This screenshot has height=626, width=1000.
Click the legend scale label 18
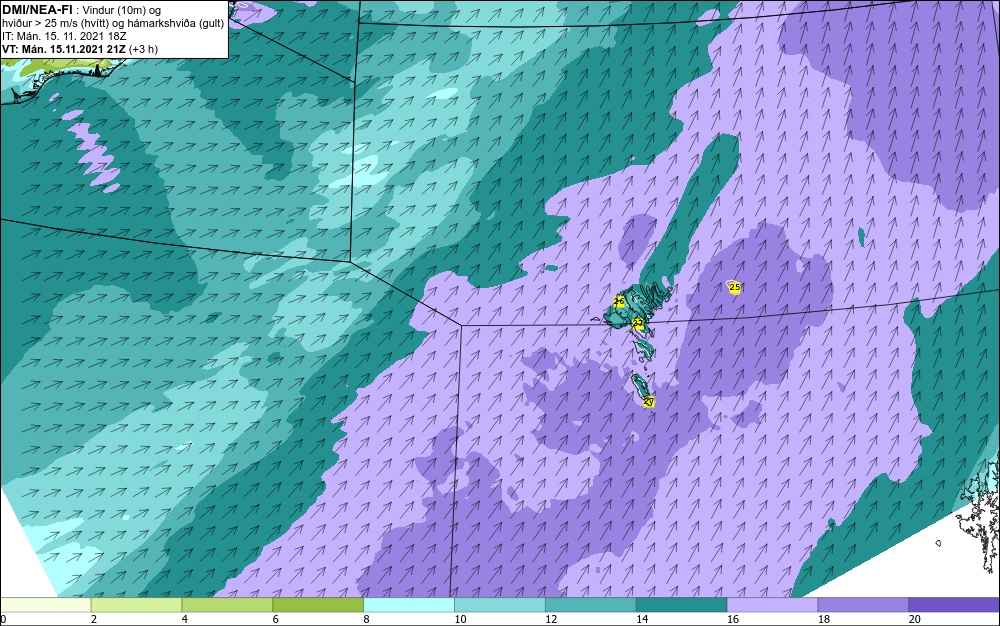point(824,619)
